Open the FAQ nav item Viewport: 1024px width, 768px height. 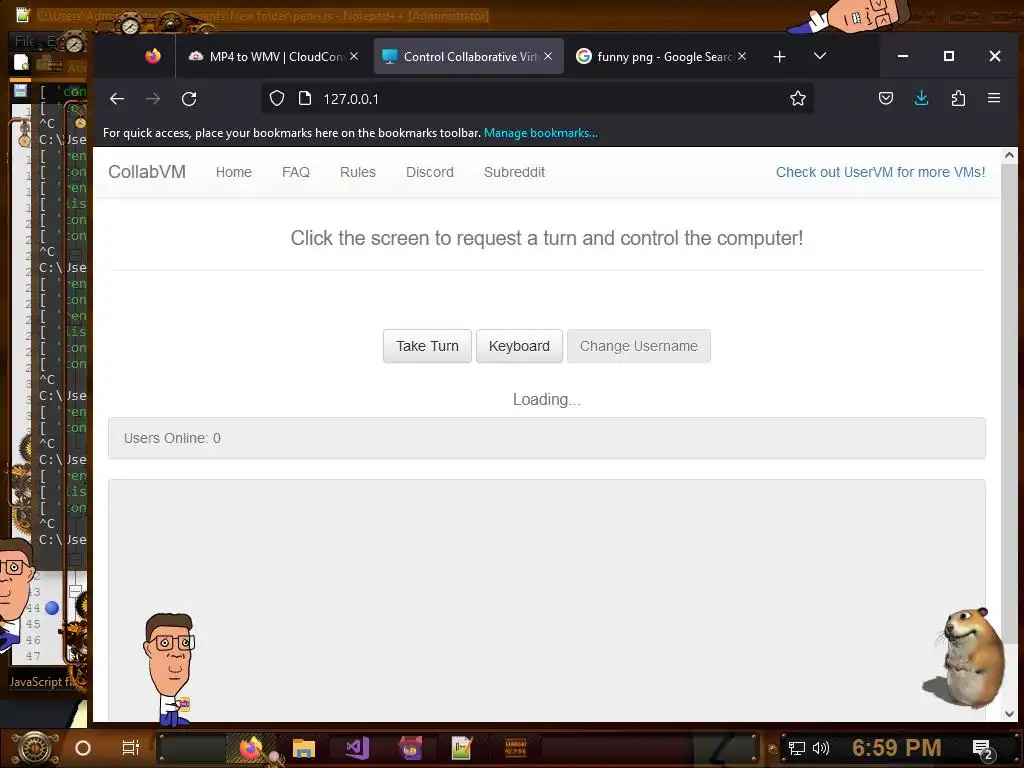point(296,172)
